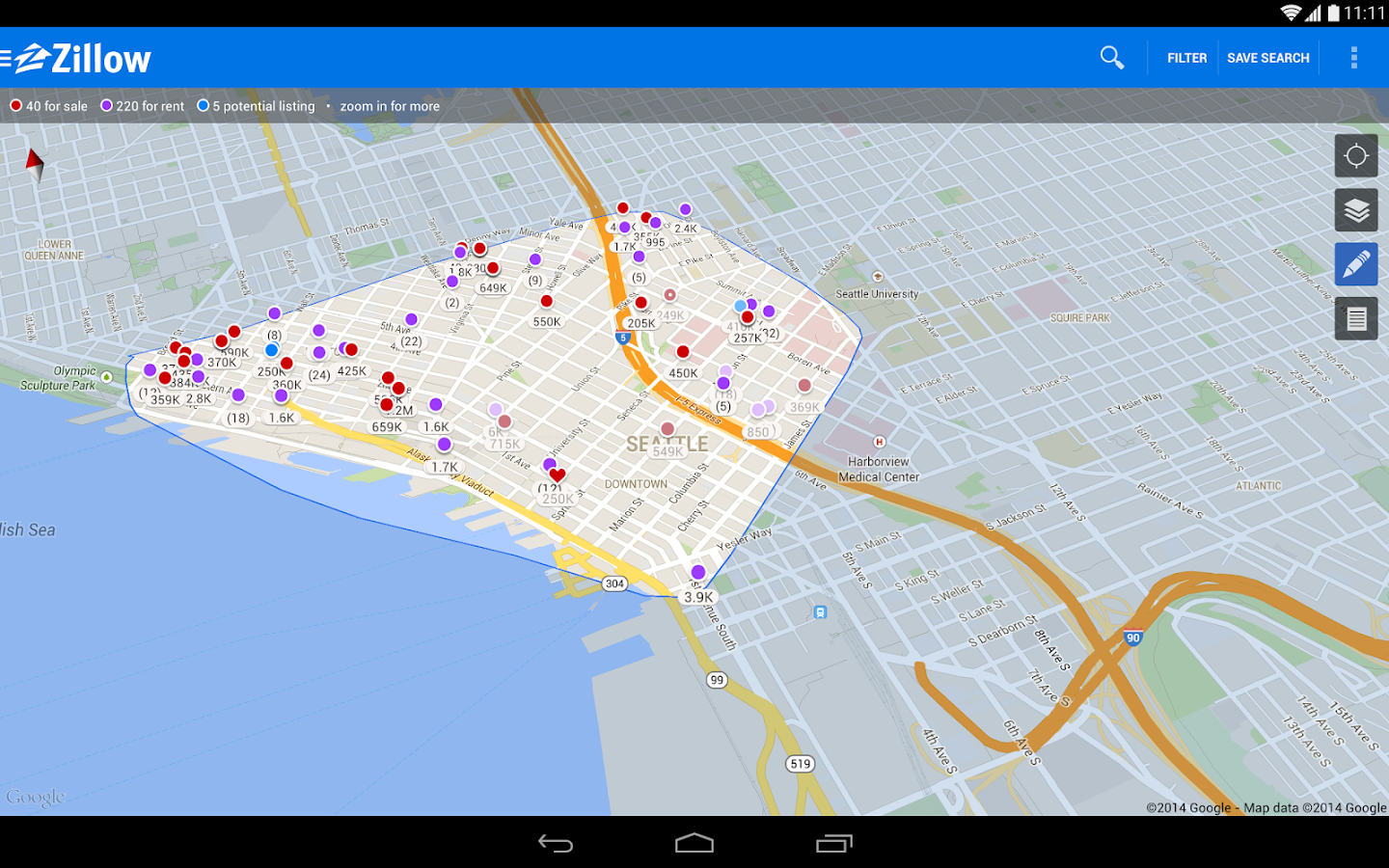Expand the (8) listing cluster

pyautogui.click(x=274, y=336)
